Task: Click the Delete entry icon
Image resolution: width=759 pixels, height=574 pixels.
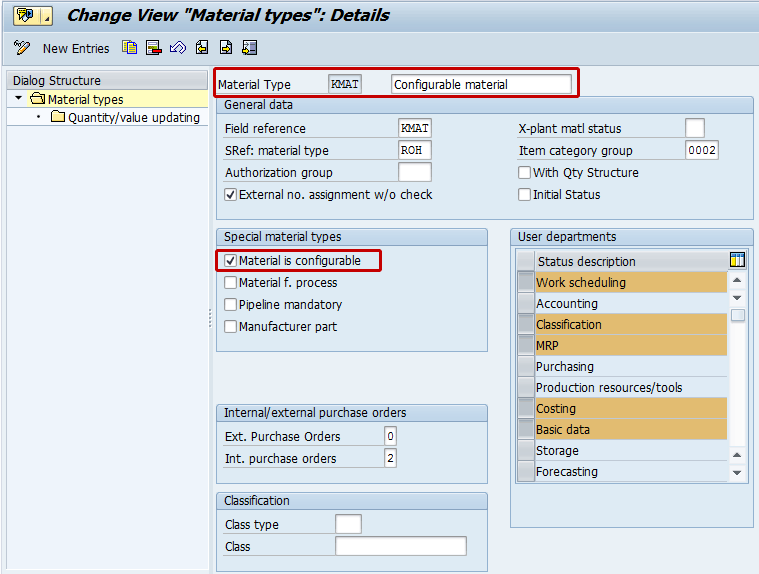Action: [153, 48]
